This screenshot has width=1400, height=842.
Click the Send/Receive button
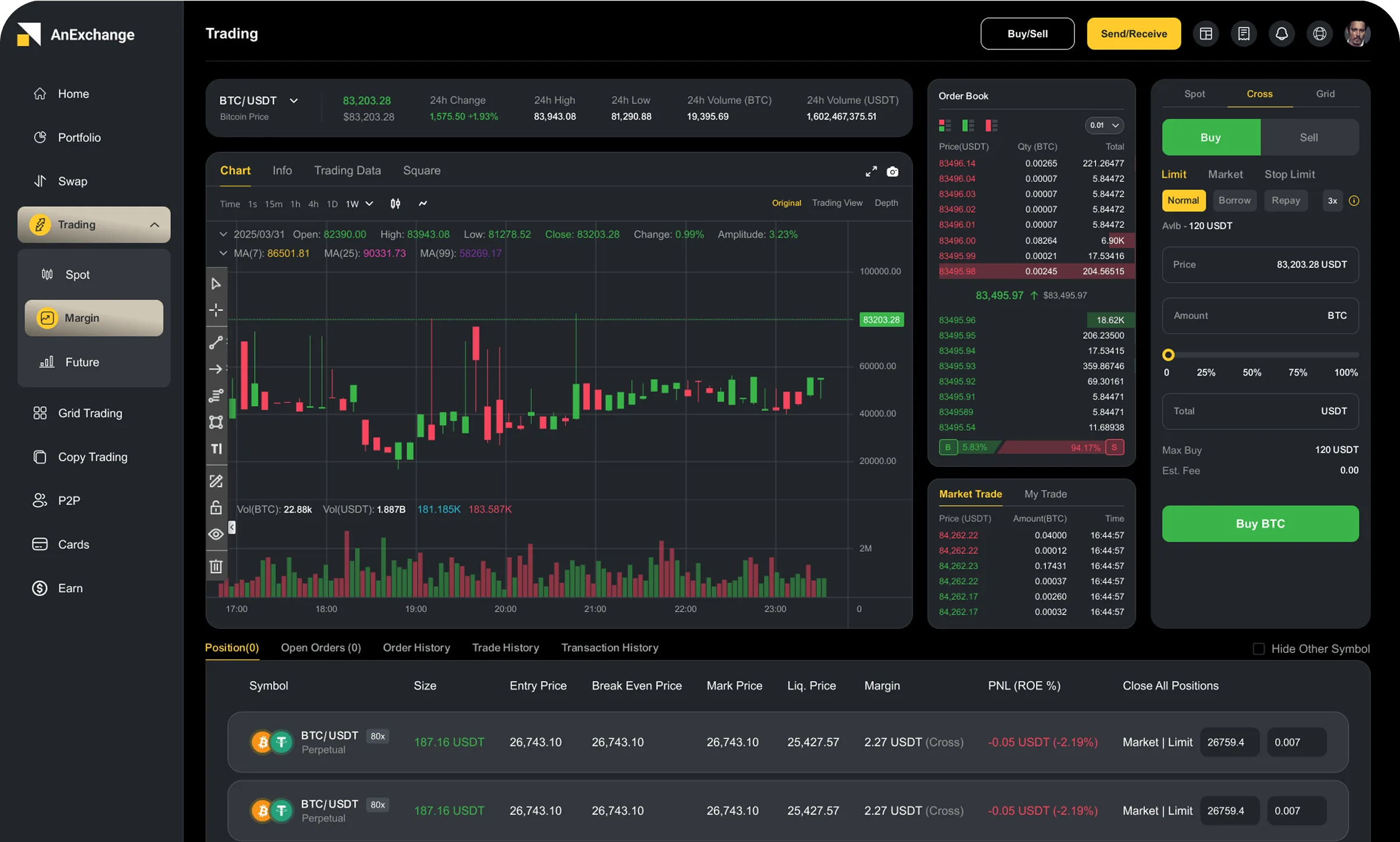pos(1133,33)
